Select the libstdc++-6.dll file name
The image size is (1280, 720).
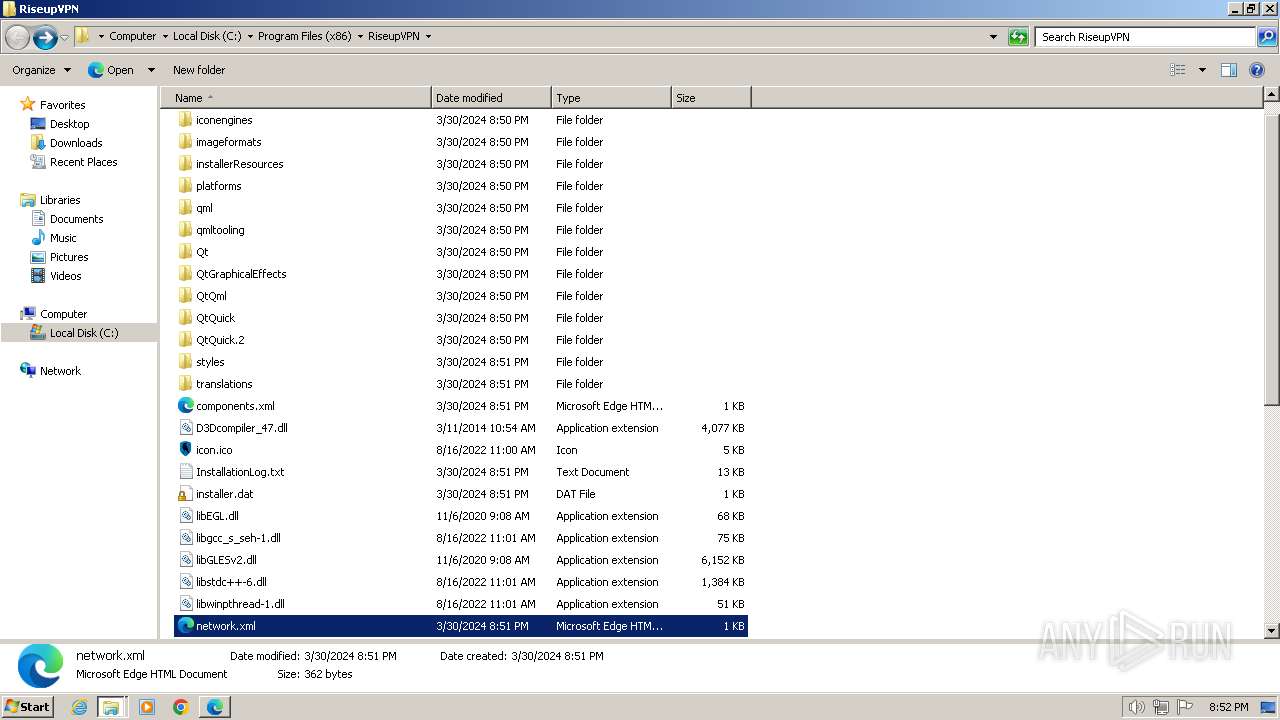231,582
